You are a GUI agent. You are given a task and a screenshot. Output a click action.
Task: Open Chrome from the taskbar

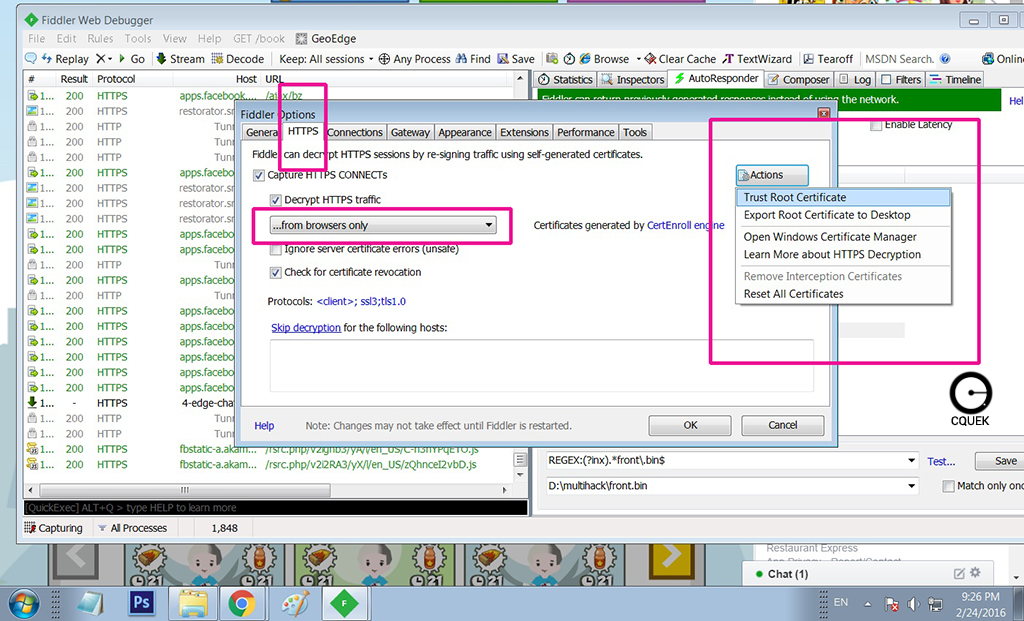pyautogui.click(x=242, y=602)
